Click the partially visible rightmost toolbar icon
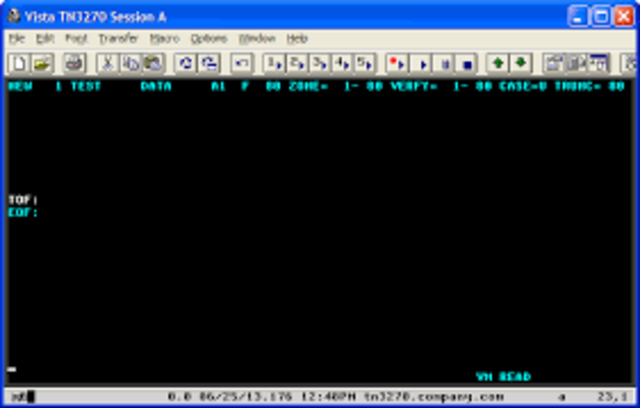Image resolution: width=640 pixels, height=408 pixels. point(630,63)
